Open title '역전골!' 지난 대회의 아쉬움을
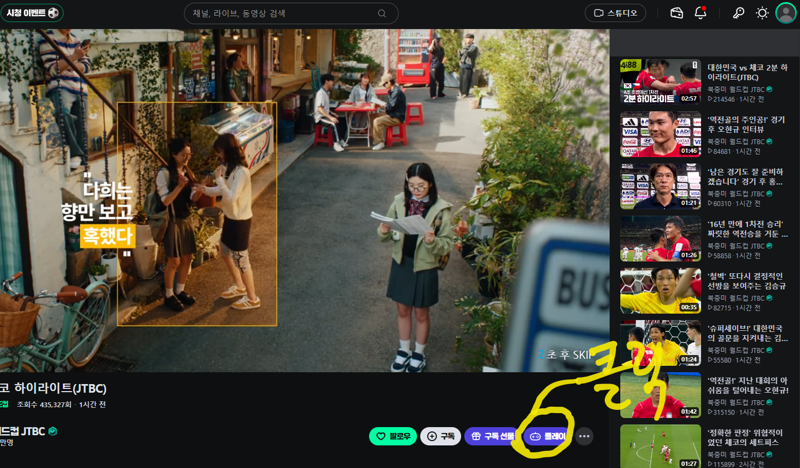Screen dimensions: 800x468 coord(748,385)
